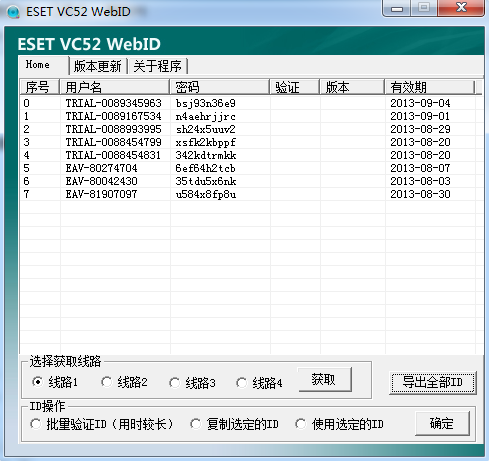Viewport: 489px width, 461px height.
Task: Click password sh24x5uuv2
Action: click(x=206, y=129)
